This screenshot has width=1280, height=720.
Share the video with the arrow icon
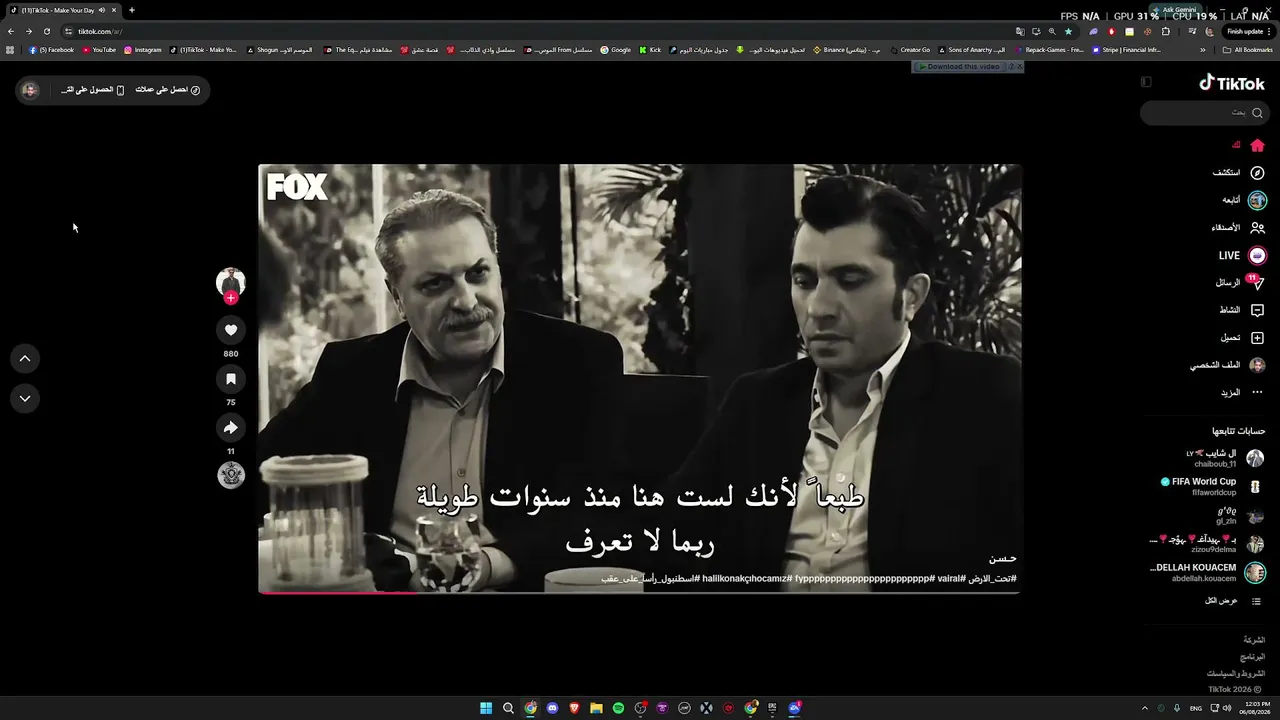[x=231, y=428]
